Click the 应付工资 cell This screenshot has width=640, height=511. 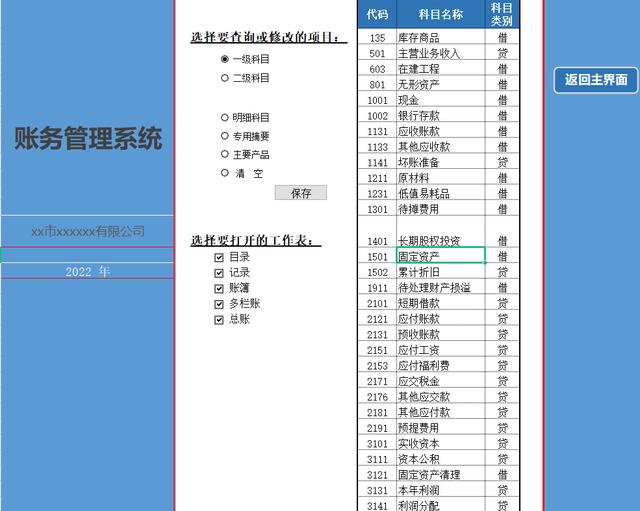pyautogui.click(x=441, y=350)
